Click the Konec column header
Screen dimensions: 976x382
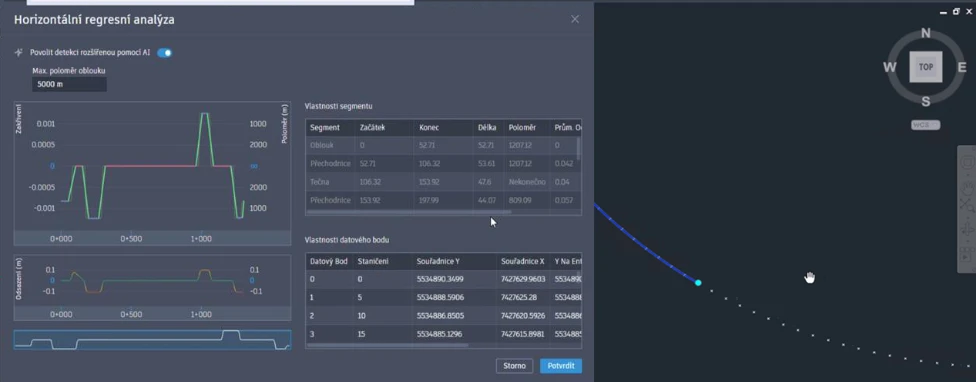point(443,128)
